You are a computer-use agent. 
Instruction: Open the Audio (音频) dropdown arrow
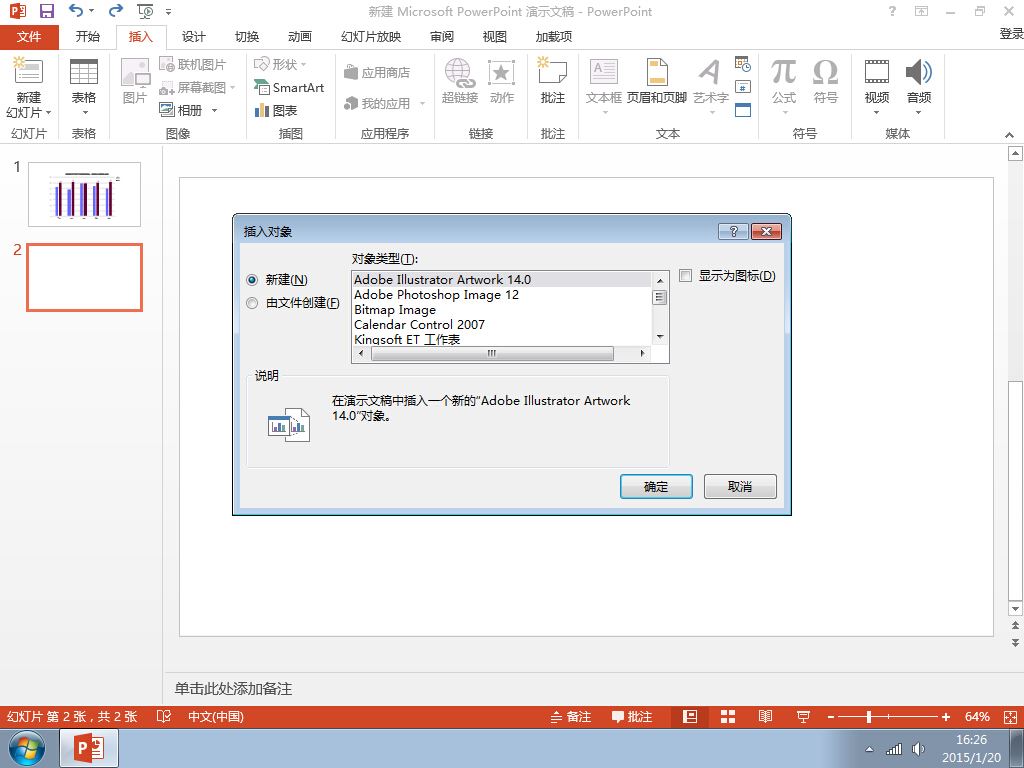click(x=918, y=112)
